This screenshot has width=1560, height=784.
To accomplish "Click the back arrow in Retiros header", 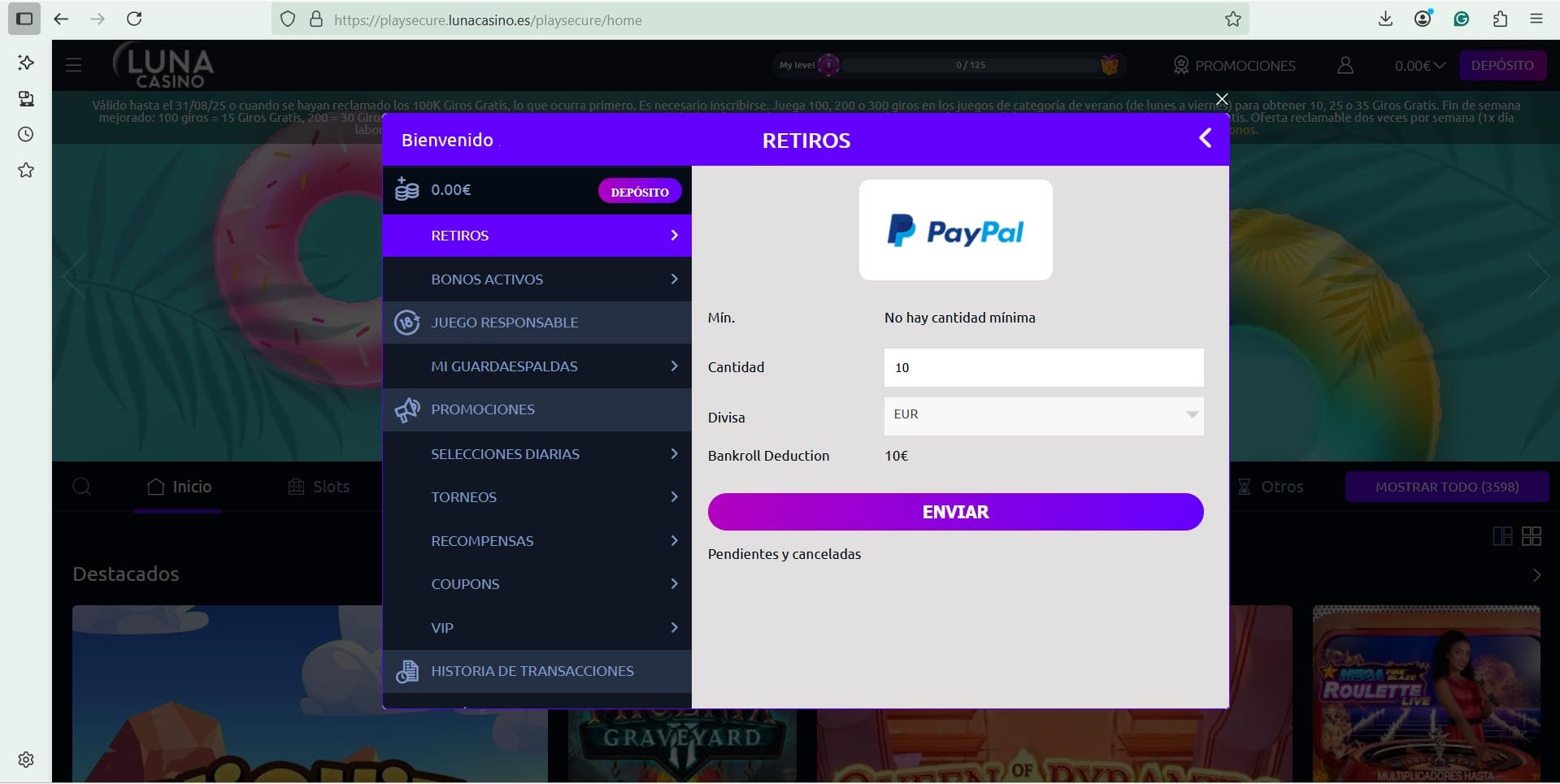I will pyautogui.click(x=1205, y=139).
